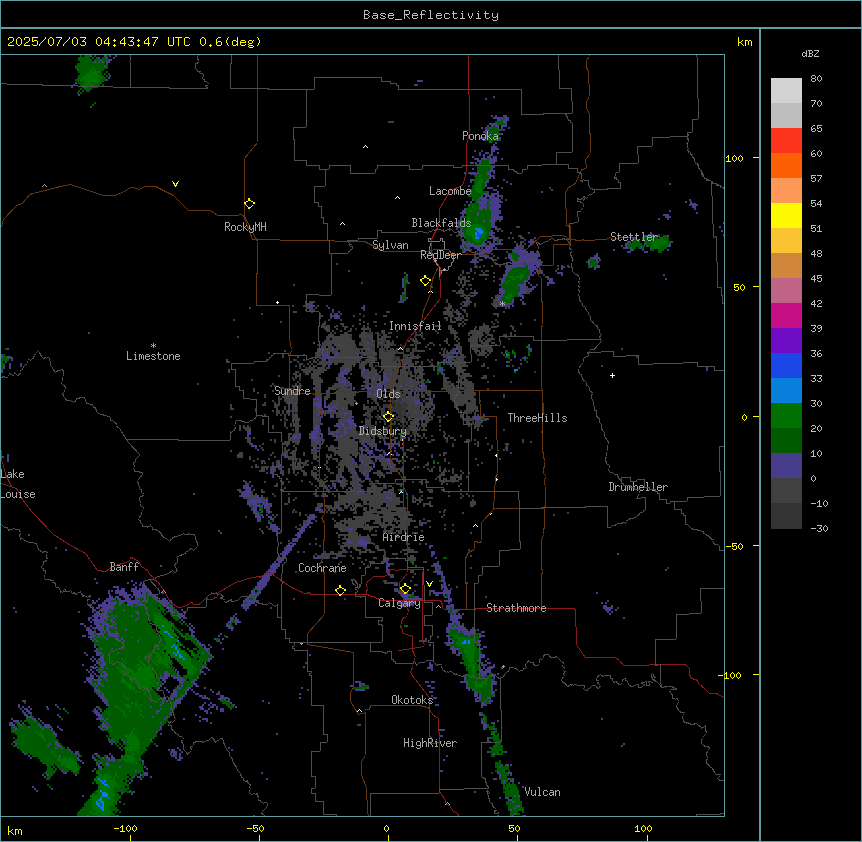Click the Okotoks city label

(x=412, y=700)
